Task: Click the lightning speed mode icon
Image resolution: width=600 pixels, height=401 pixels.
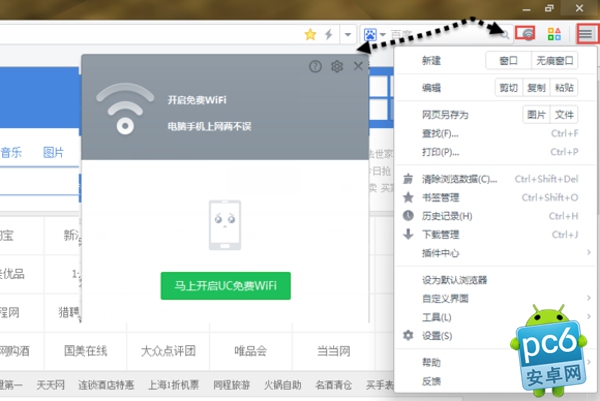Action: [329, 34]
